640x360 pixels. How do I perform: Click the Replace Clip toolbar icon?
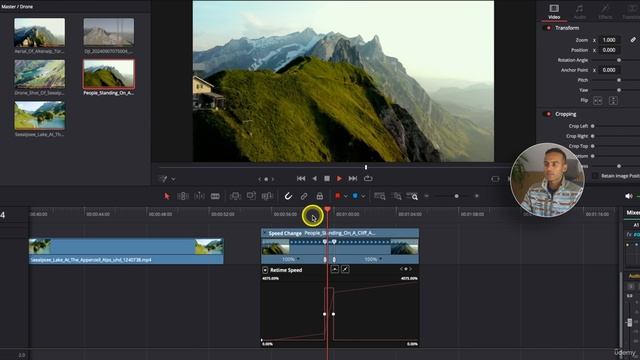267,196
